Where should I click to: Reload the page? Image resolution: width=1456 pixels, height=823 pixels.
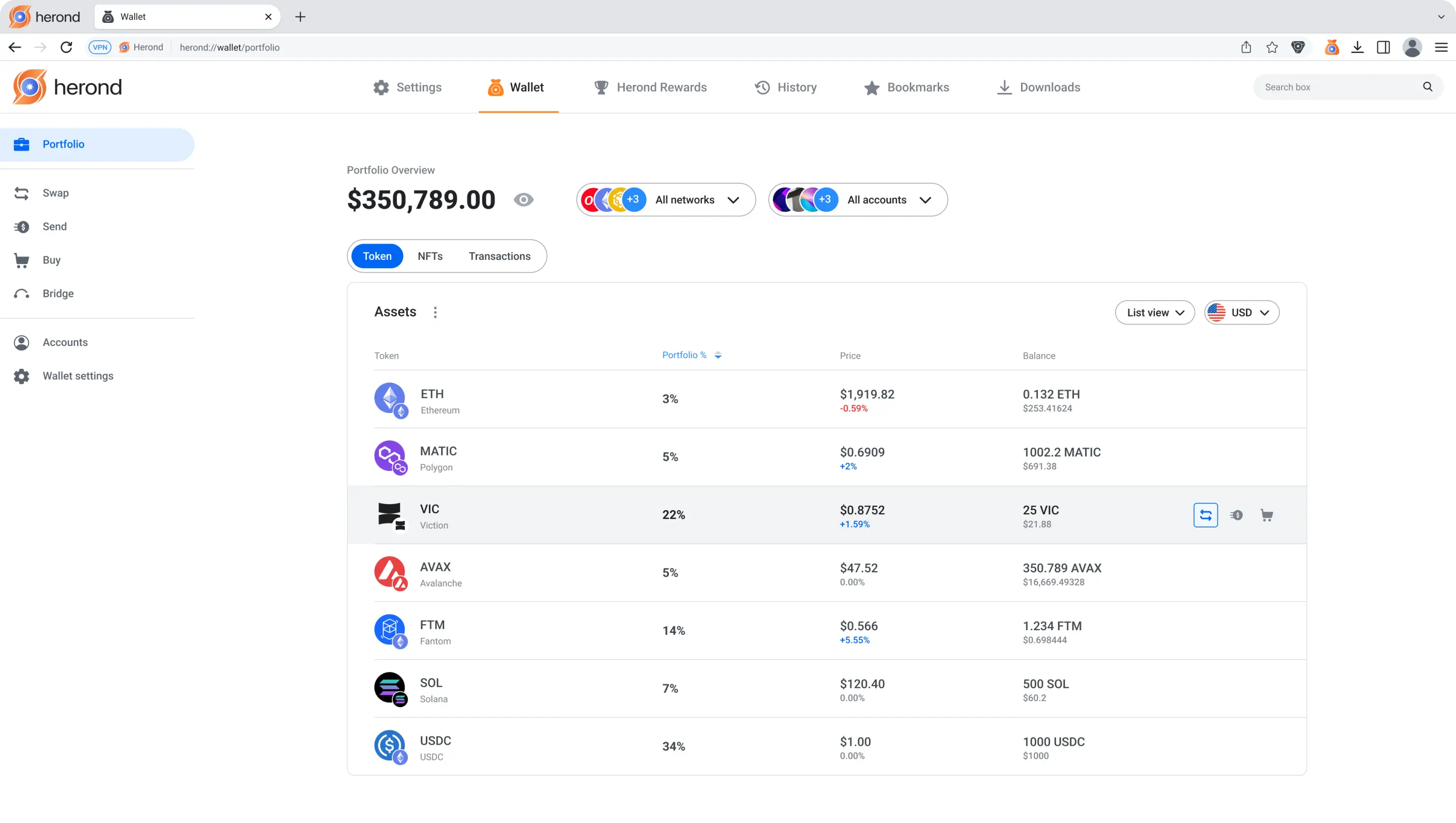67,47
